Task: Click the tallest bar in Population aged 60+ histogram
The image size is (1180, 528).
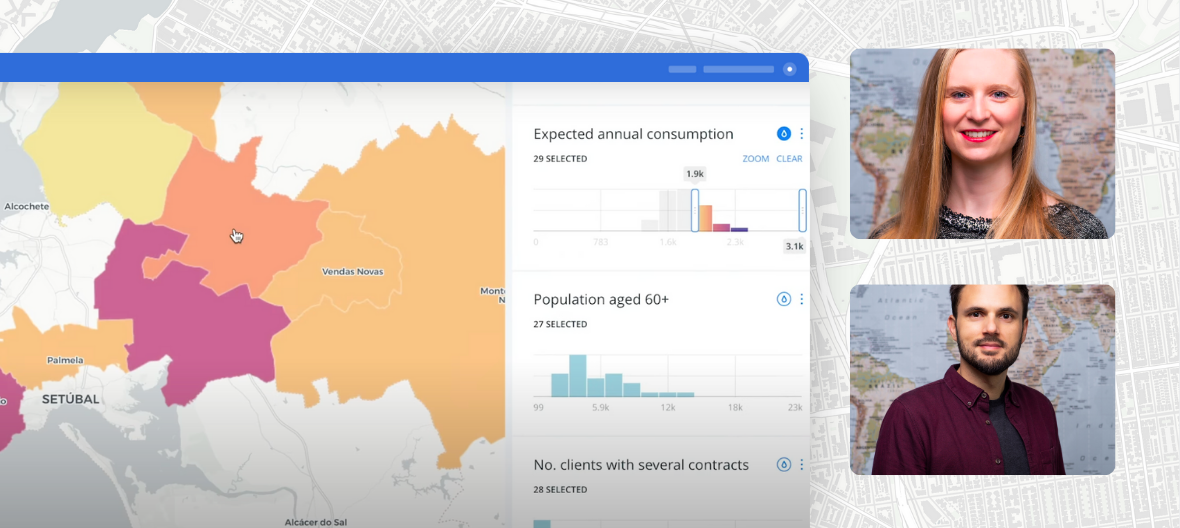Action: tap(578, 376)
